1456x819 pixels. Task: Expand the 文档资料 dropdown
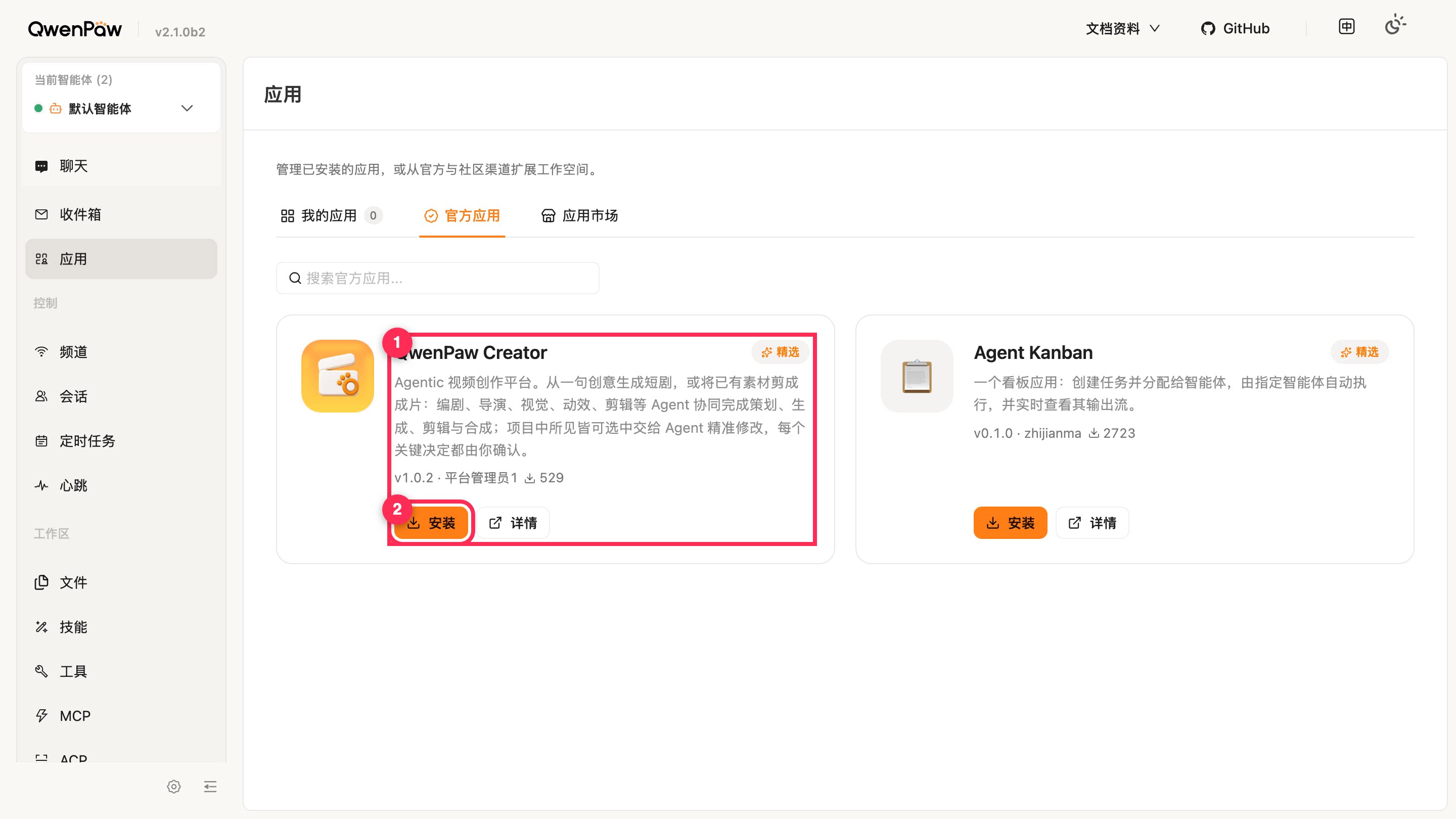click(1122, 28)
